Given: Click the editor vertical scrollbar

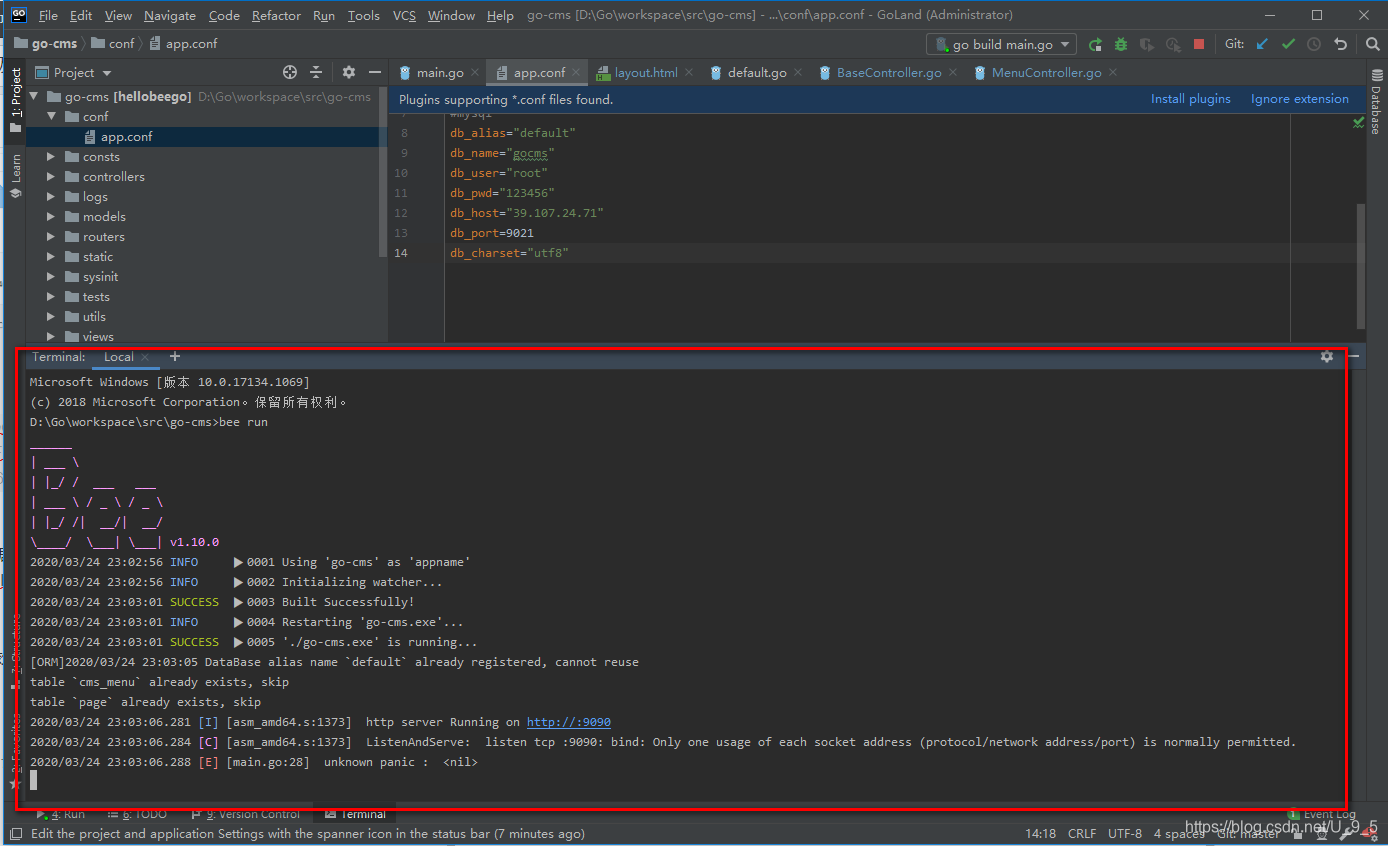Looking at the screenshot, I should (x=1360, y=265).
